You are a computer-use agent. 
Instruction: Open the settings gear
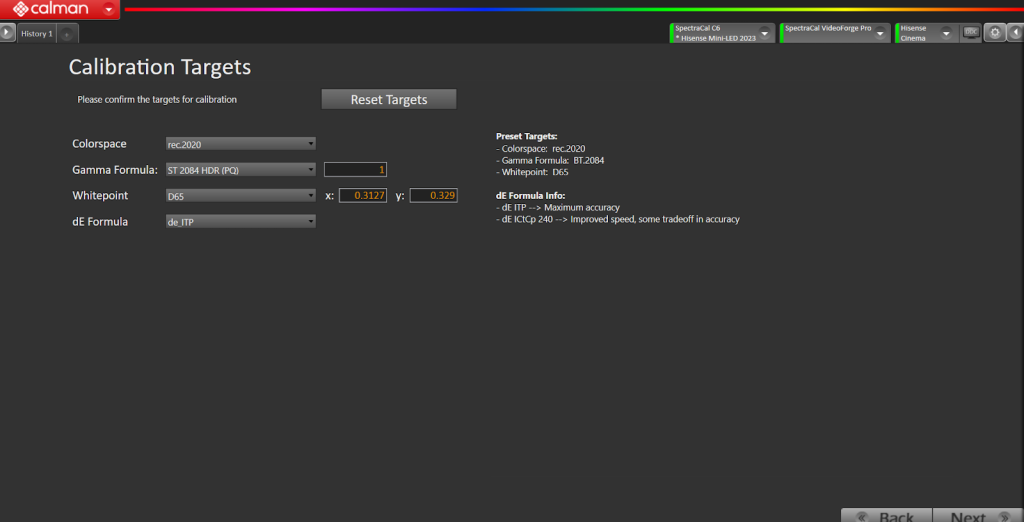(994, 33)
